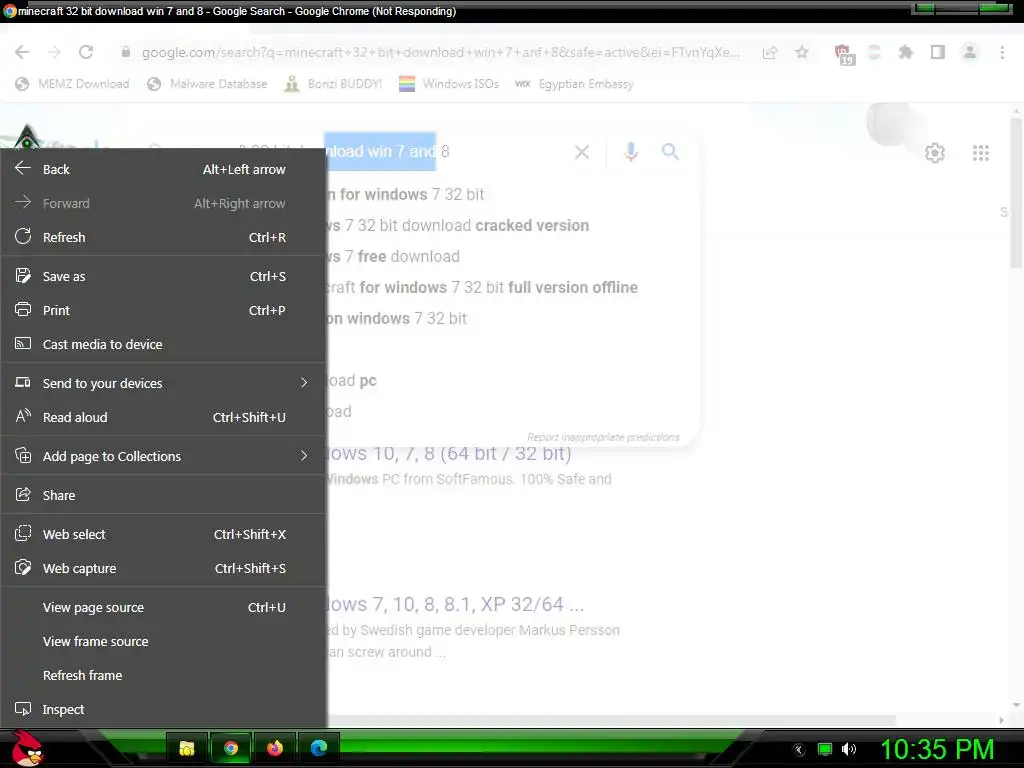Viewport: 1024px width, 768px height.
Task: Show hidden tray icons arrow
Action: point(799,750)
